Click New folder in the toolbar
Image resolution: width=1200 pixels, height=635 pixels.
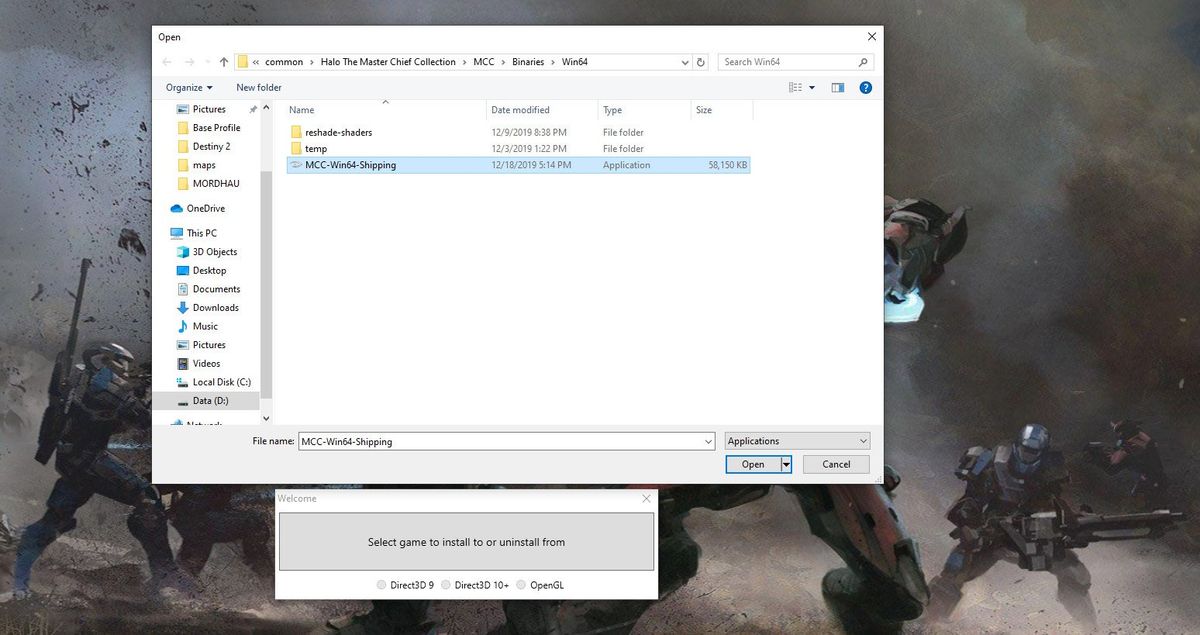(x=258, y=87)
